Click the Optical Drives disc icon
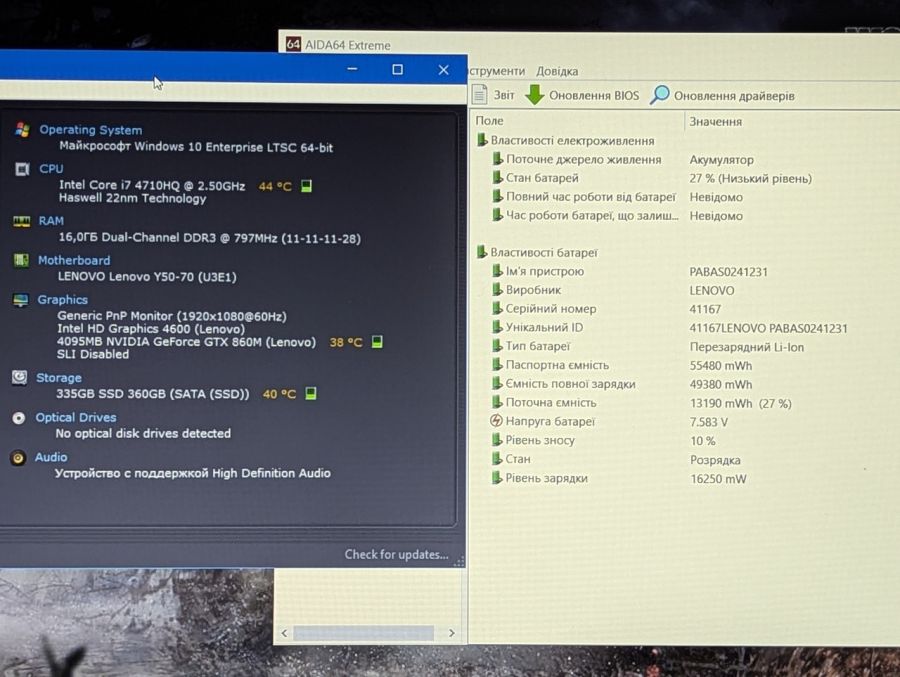 point(18,417)
